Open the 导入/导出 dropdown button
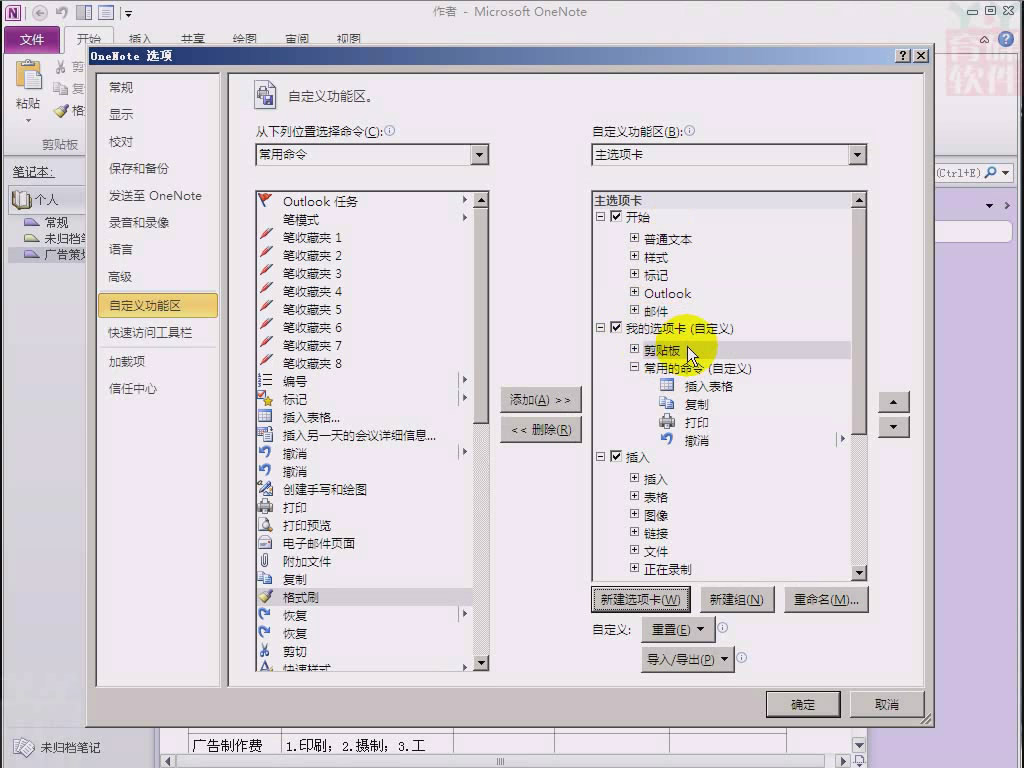1024x768 pixels. [688, 660]
